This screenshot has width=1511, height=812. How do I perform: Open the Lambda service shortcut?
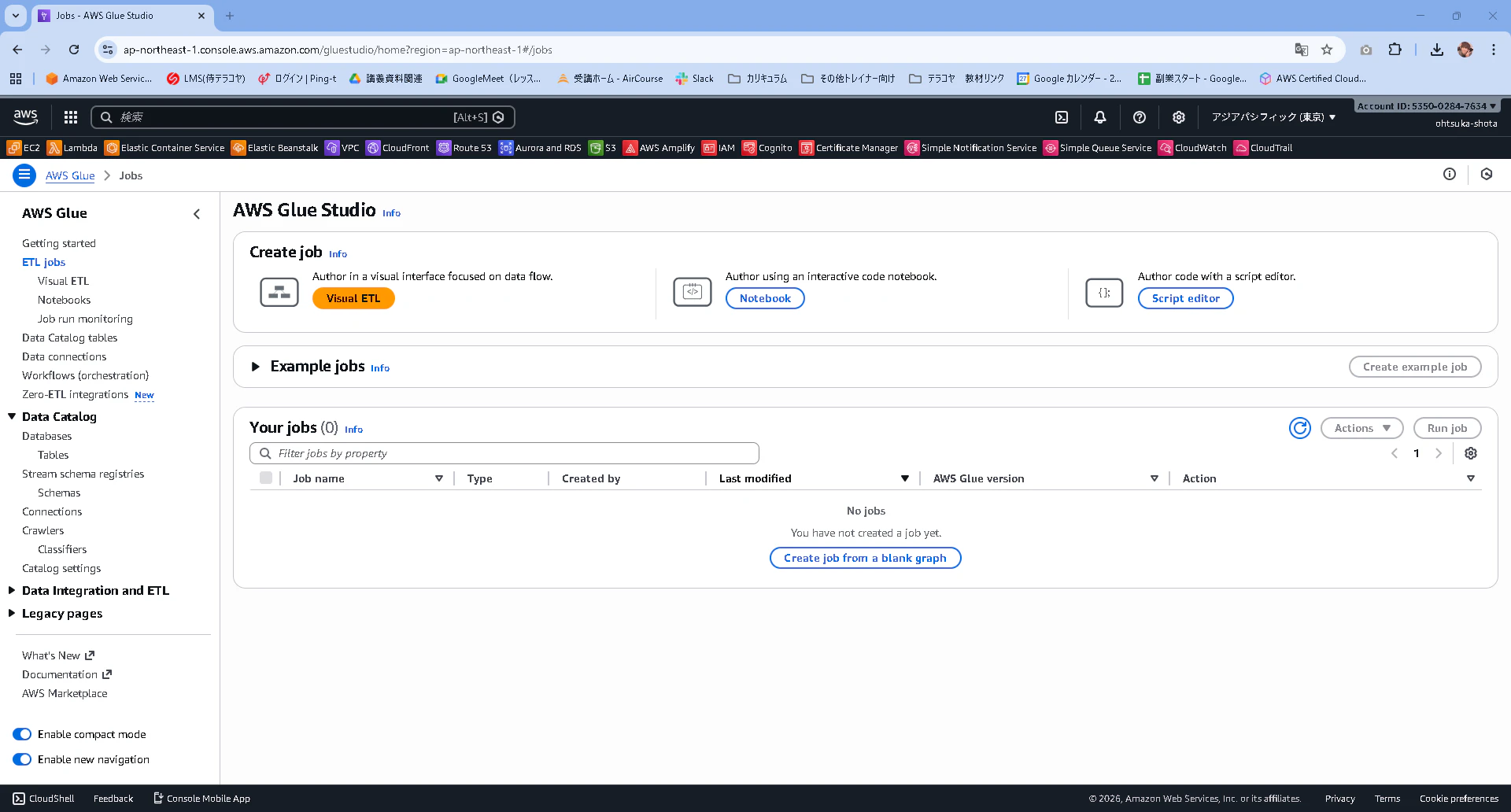[72, 148]
